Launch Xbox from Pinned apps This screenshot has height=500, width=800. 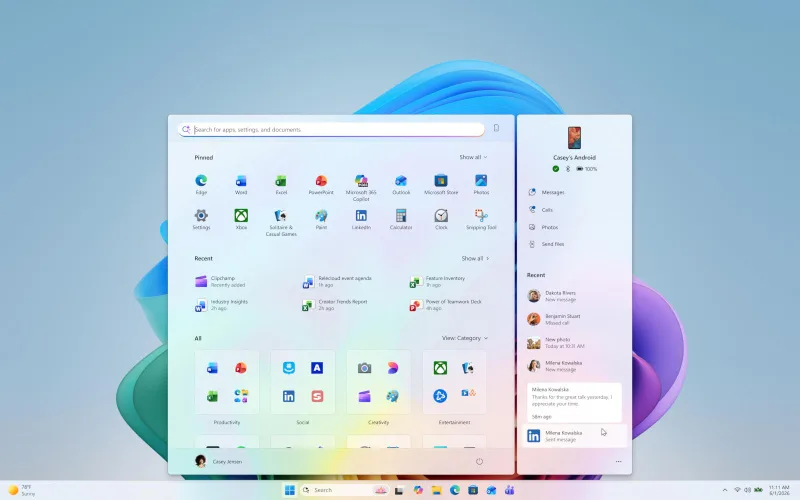241,220
